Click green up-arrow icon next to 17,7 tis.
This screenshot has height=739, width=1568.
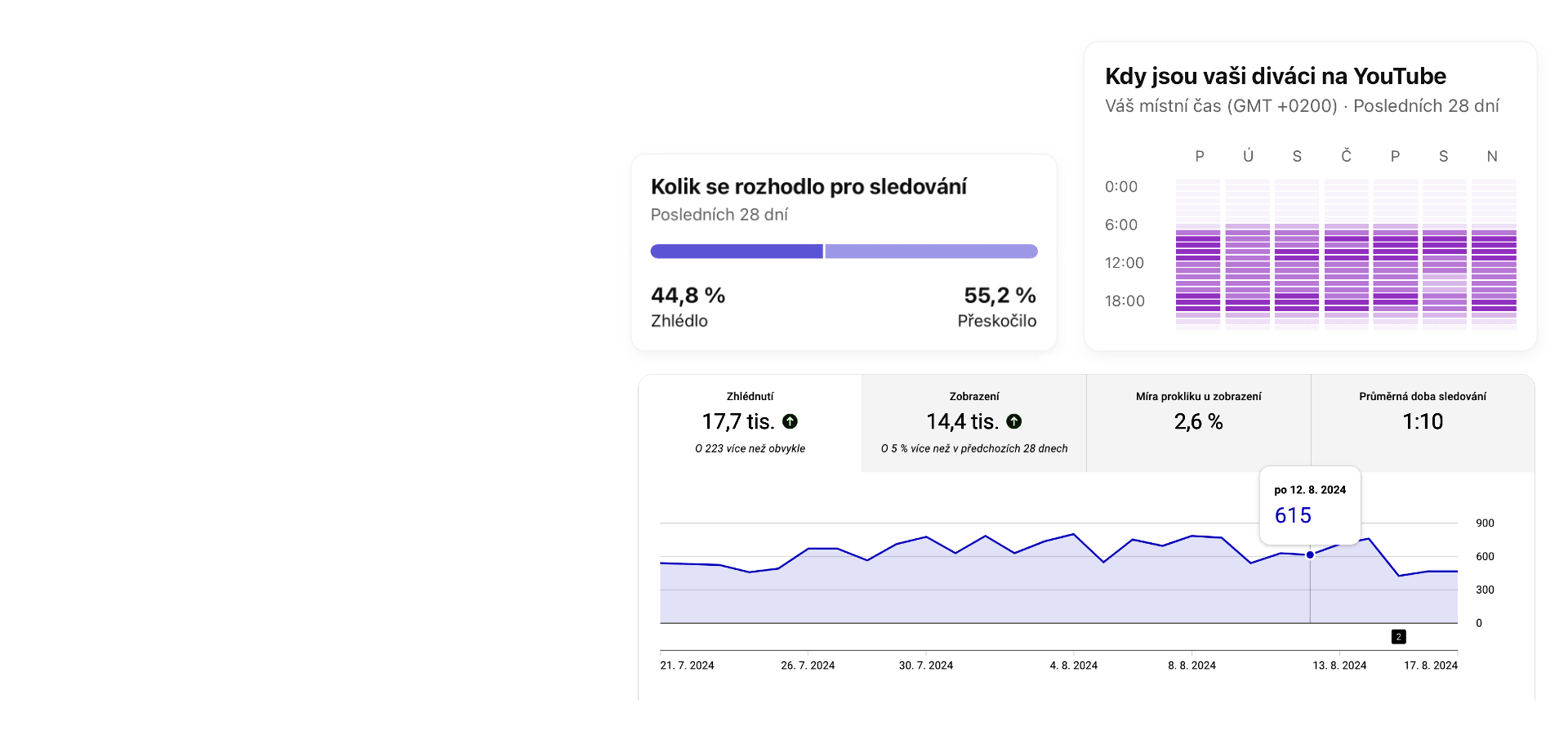point(790,421)
